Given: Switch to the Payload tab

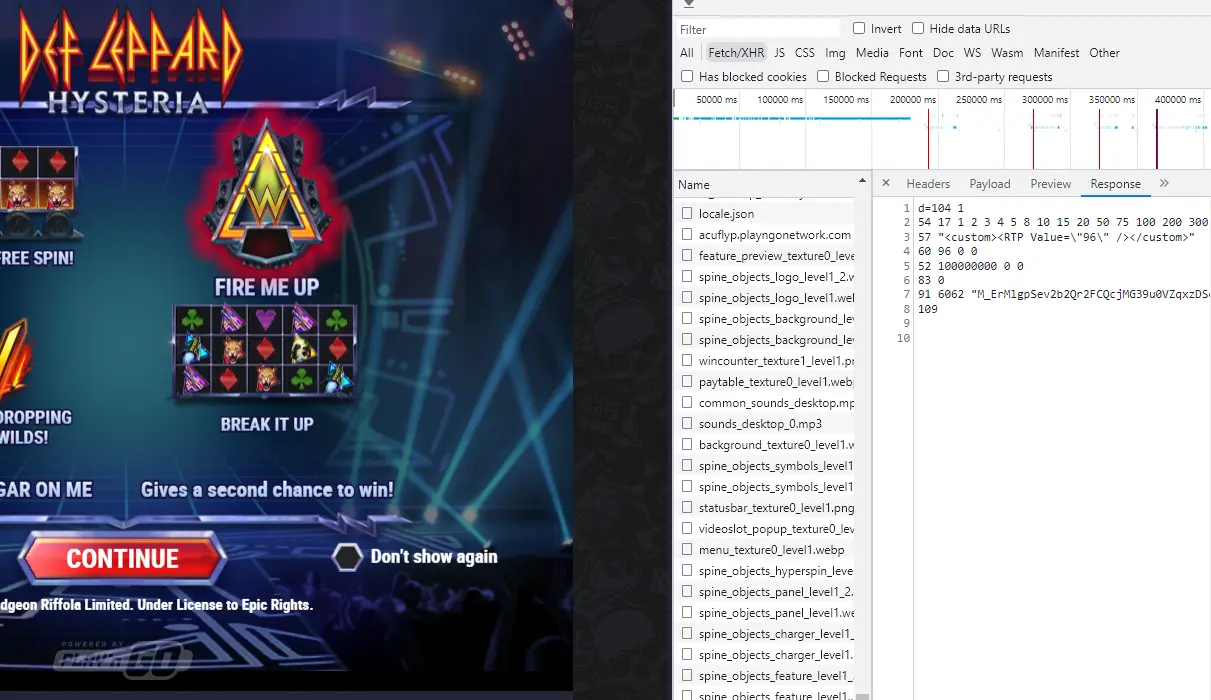Looking at the screenshot, I should (x=990, y=184).
